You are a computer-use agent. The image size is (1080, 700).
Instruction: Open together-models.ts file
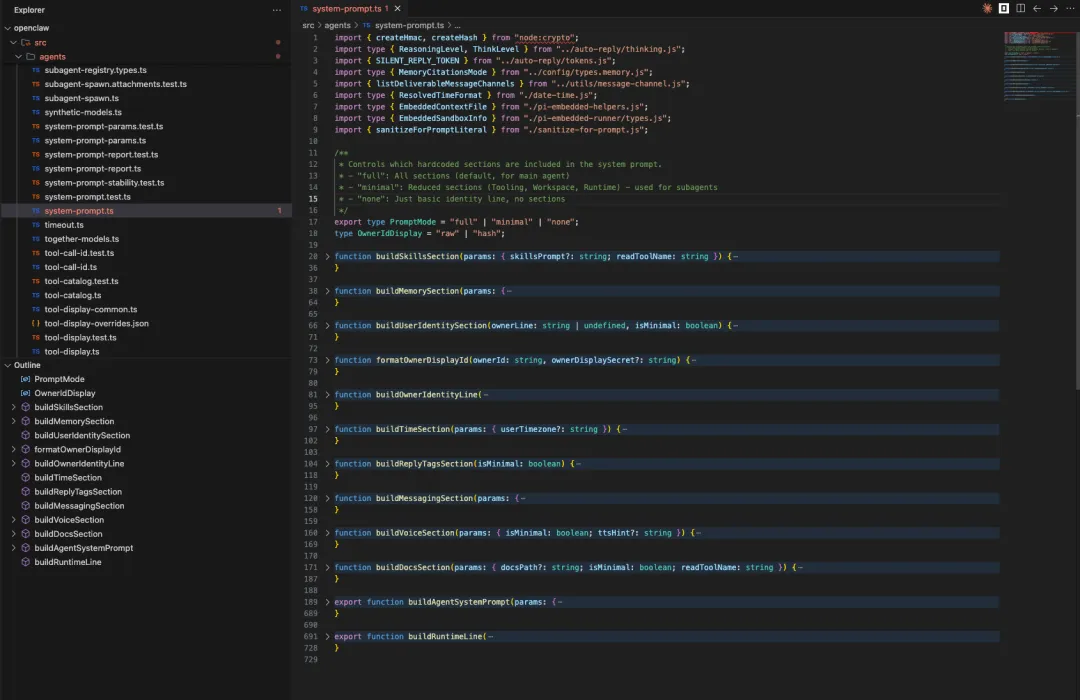coord(82,239)
